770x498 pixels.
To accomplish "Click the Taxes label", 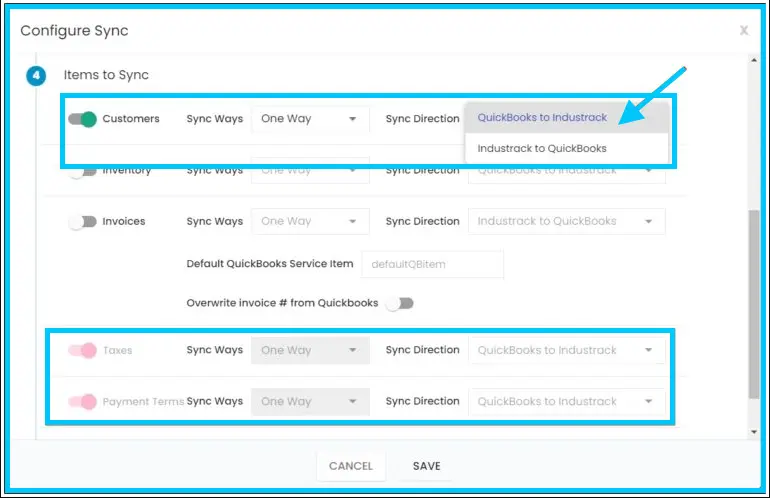I will pyautogui.click(x=117, y=350).
